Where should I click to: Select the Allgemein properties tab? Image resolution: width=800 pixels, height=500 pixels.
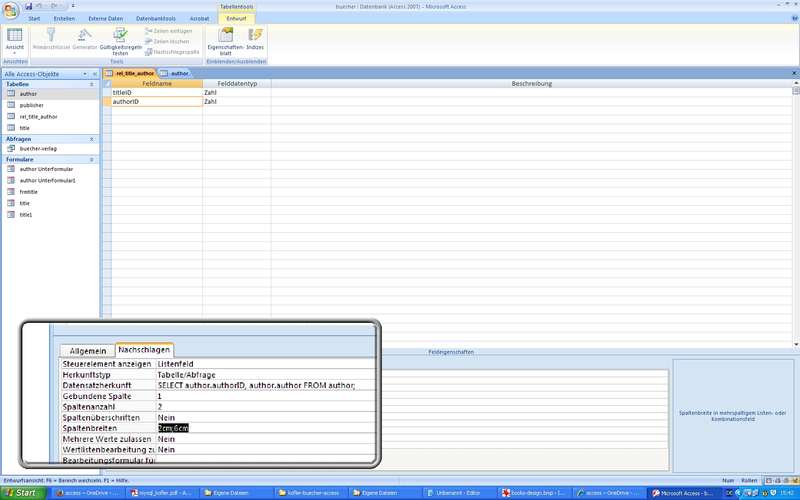point(87,351)
